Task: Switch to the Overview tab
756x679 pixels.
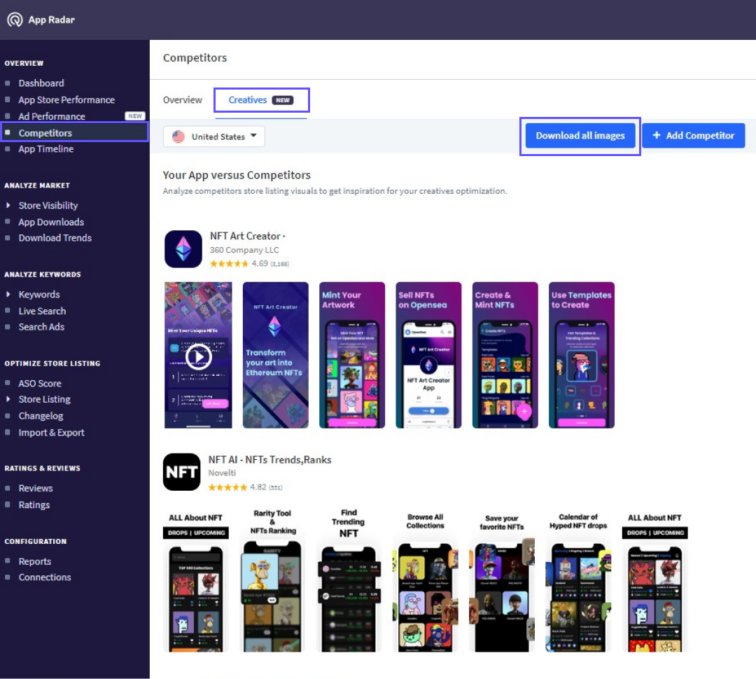Action: tap(182, 100)
